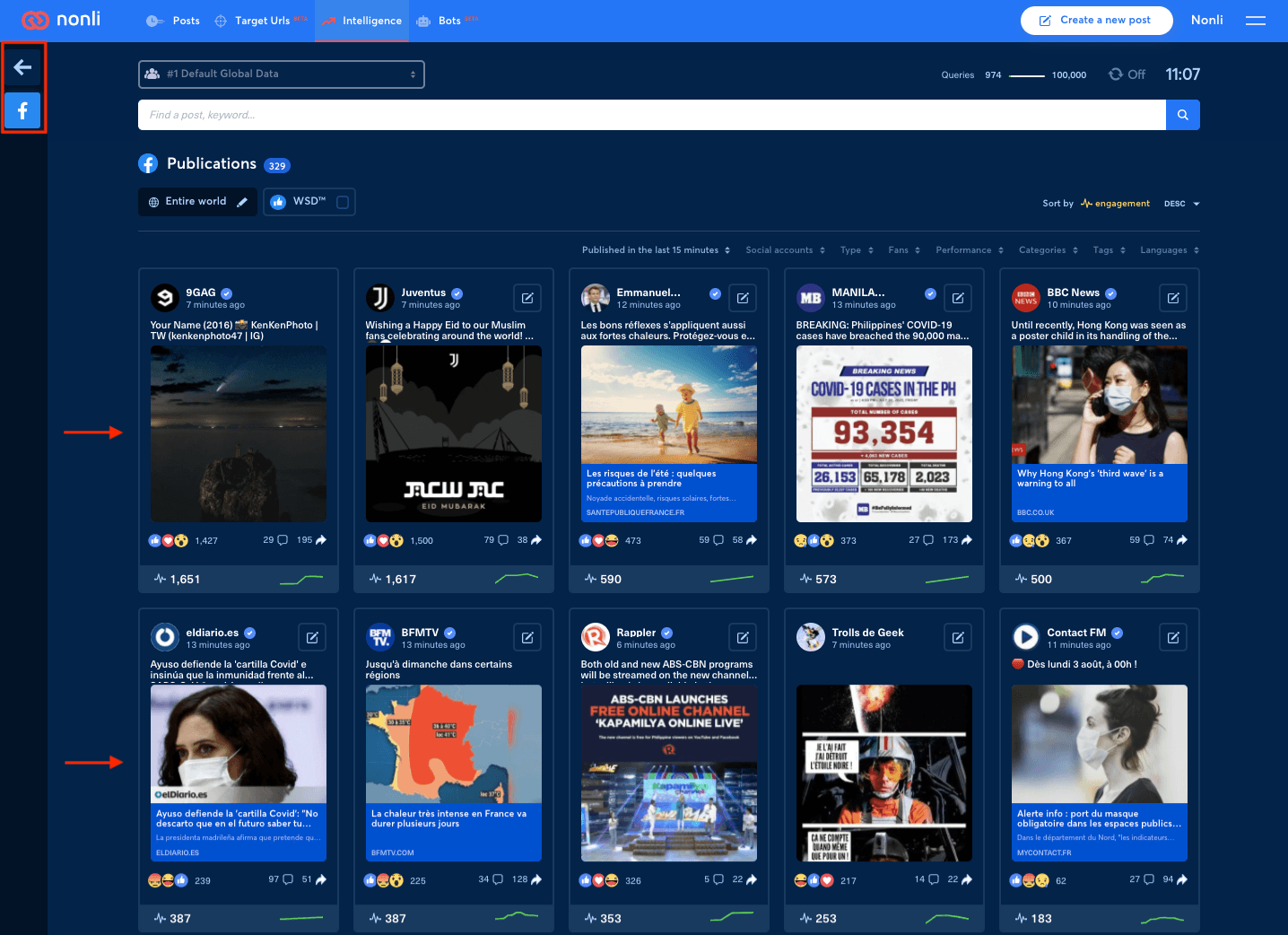Open the Target Urls tab

point(261,21)
